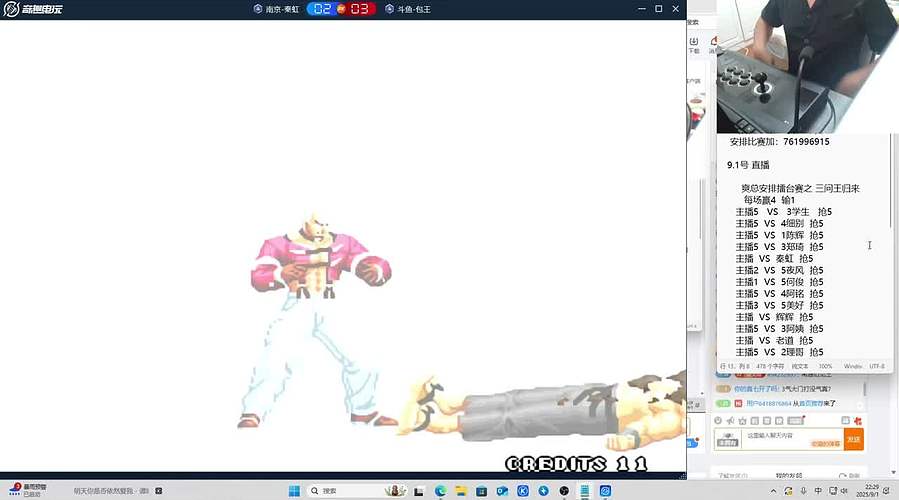
Task: Open File Explorer from taskbar
Action: 461,491
